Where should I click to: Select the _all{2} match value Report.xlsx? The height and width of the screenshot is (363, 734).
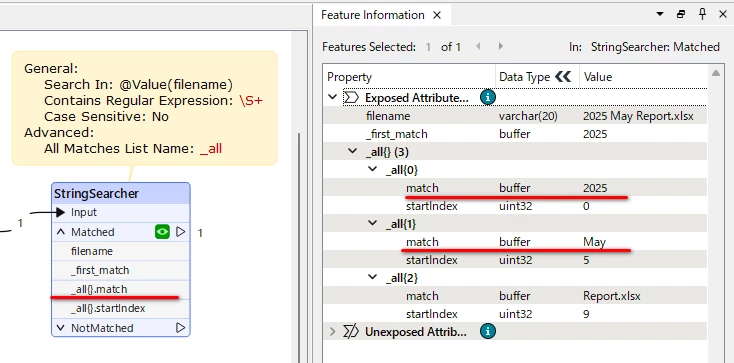click(x=612, y=296)
